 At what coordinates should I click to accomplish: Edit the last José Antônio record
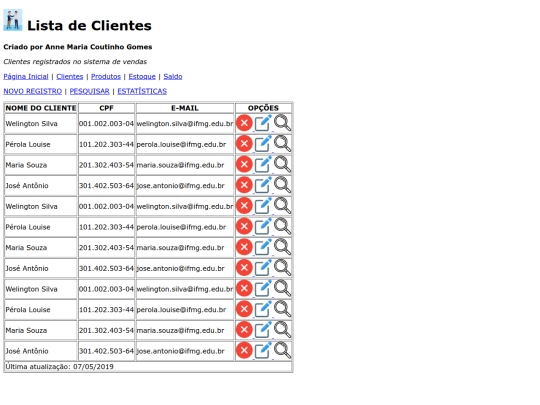263,350
